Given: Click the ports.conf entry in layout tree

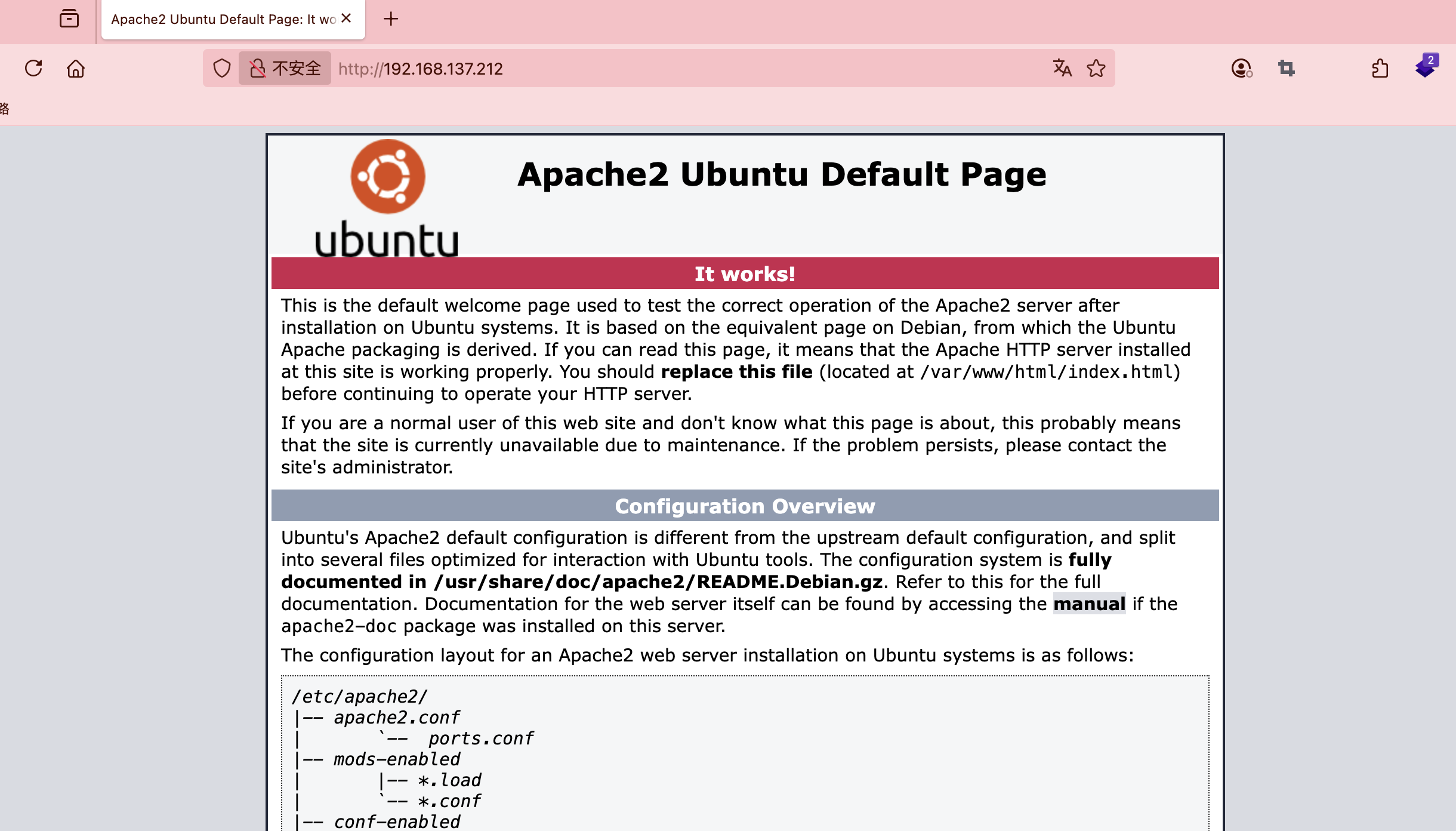Looking at the screenshot, I should 481,738.
